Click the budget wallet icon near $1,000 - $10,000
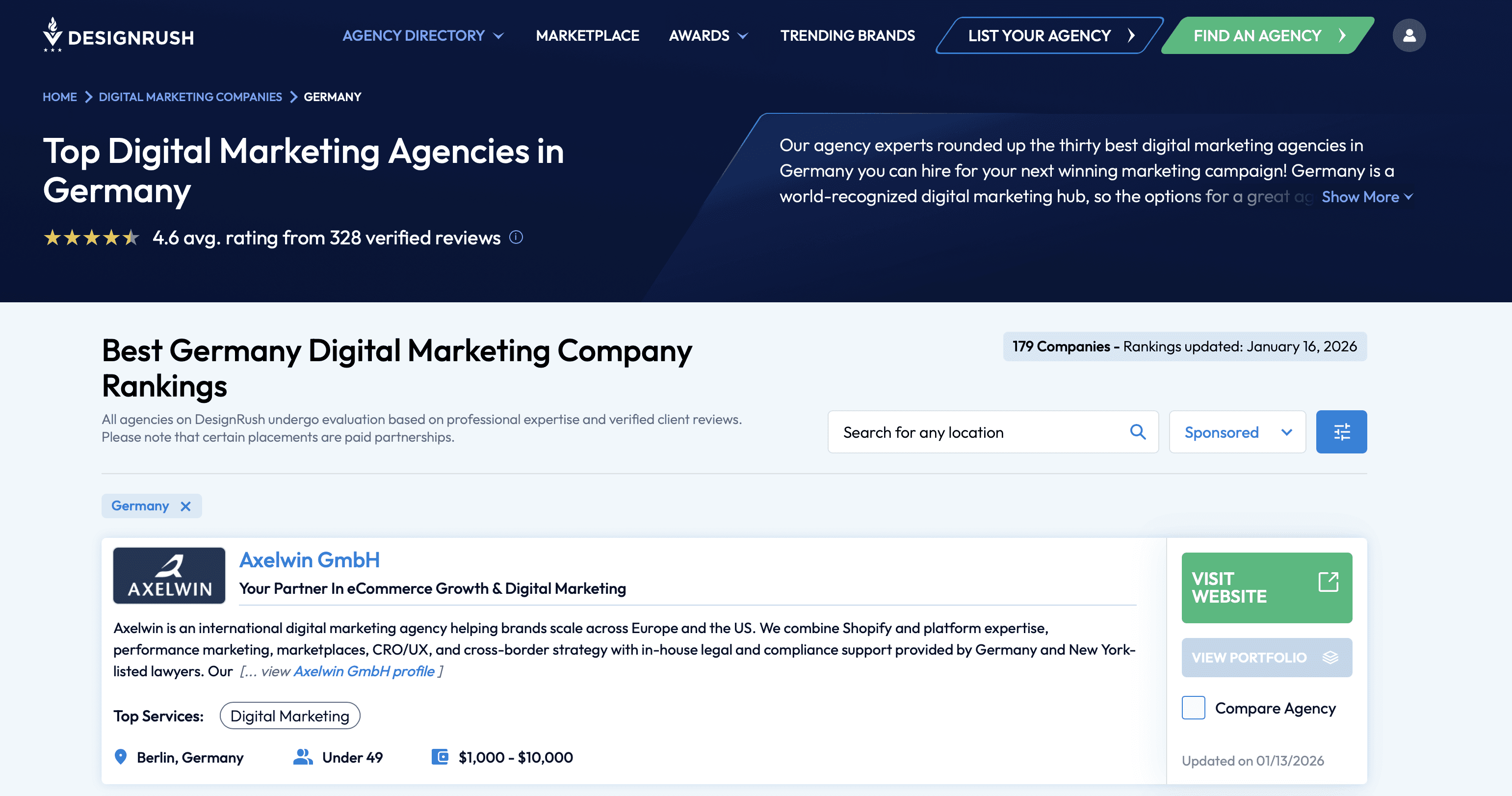 pos(441,757)
